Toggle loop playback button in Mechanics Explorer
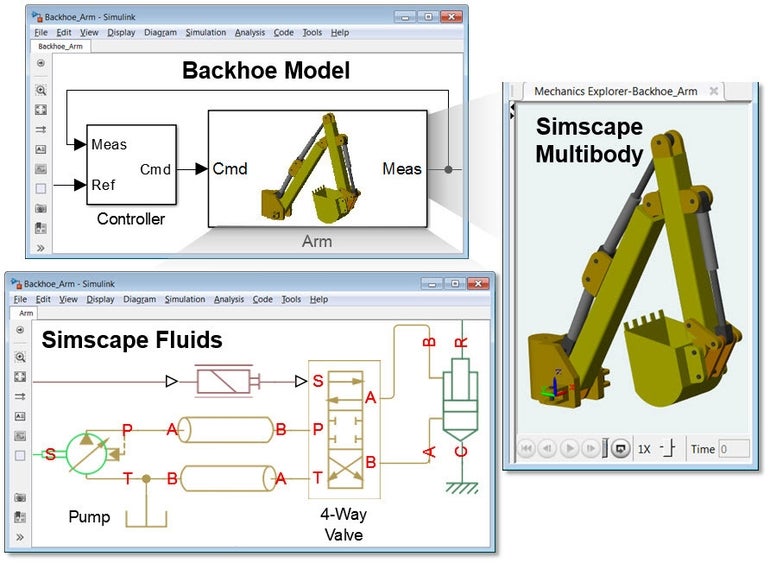 pyautogui.click(x=620, y=449)
